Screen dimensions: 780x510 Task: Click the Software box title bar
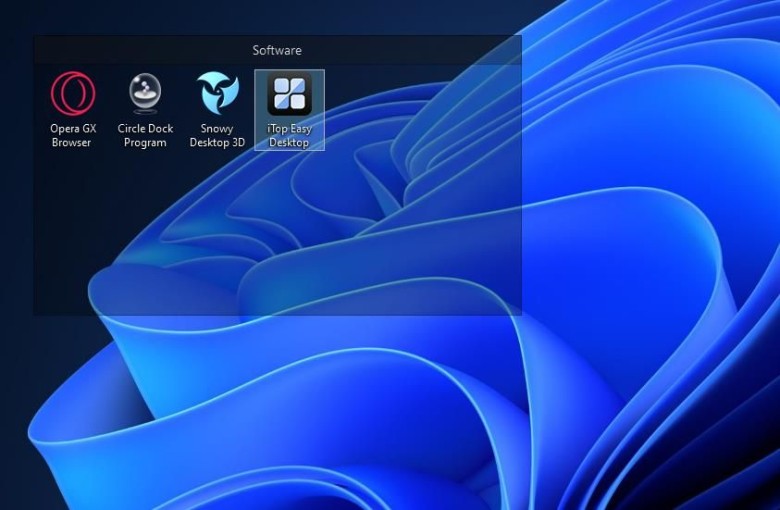coord(278,50)
